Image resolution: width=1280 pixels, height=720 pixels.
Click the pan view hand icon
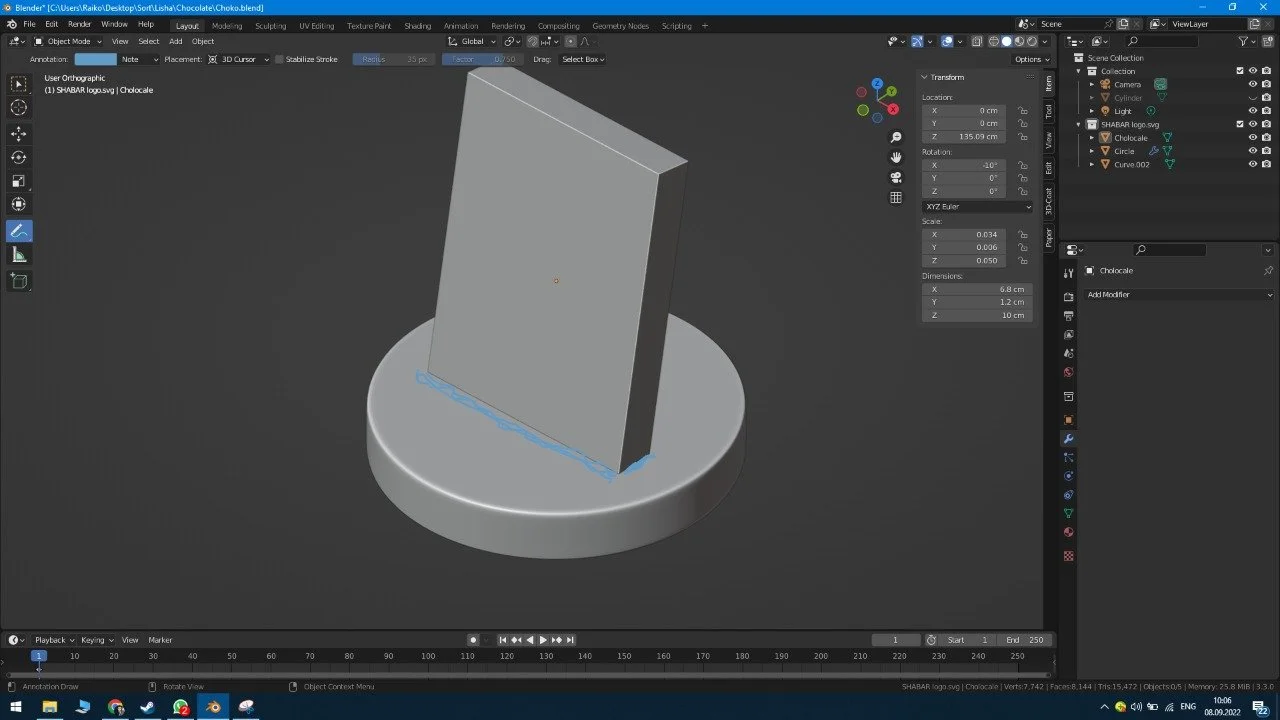(896, 157)
